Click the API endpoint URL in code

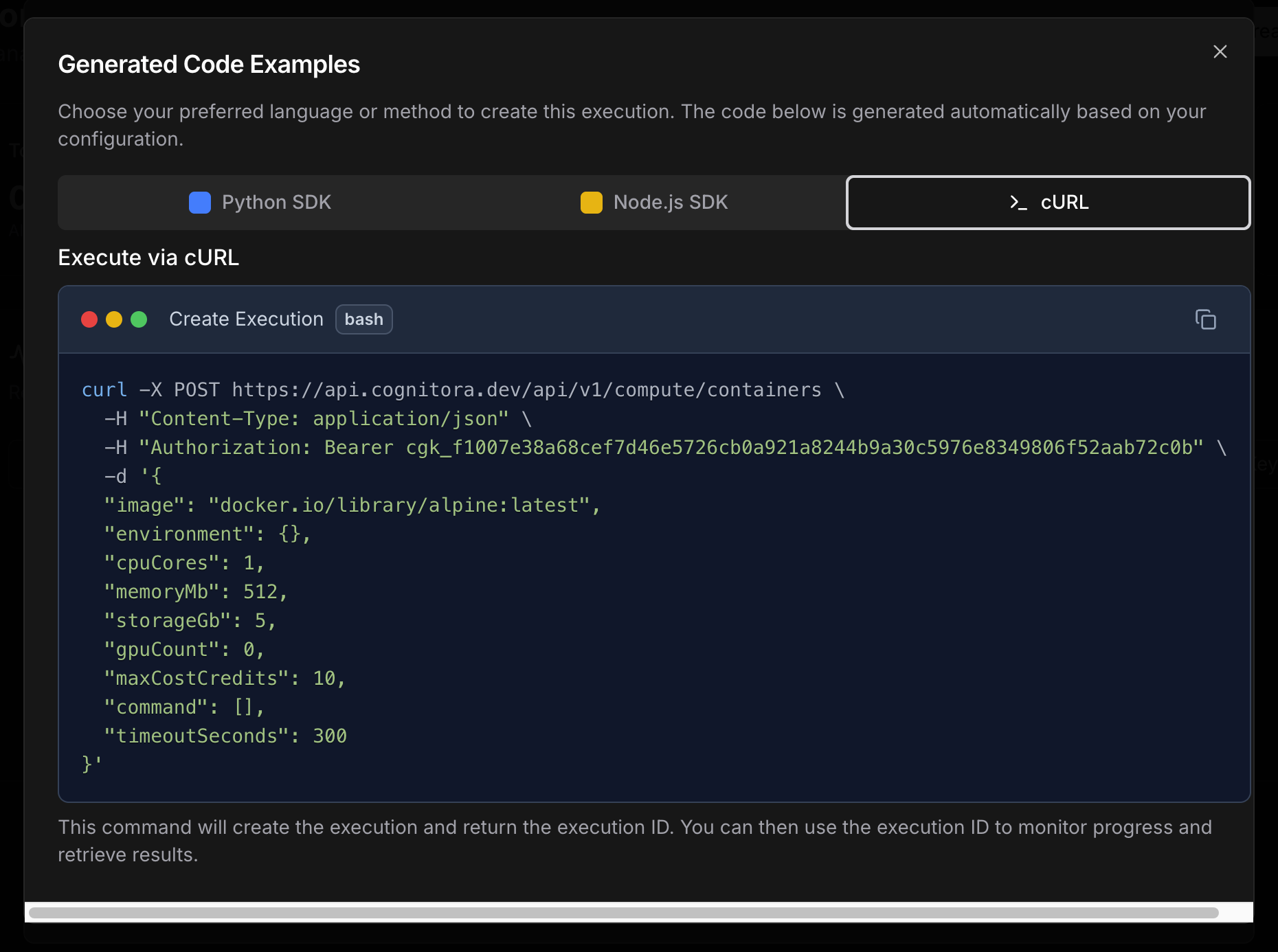[x=526, y=390]
